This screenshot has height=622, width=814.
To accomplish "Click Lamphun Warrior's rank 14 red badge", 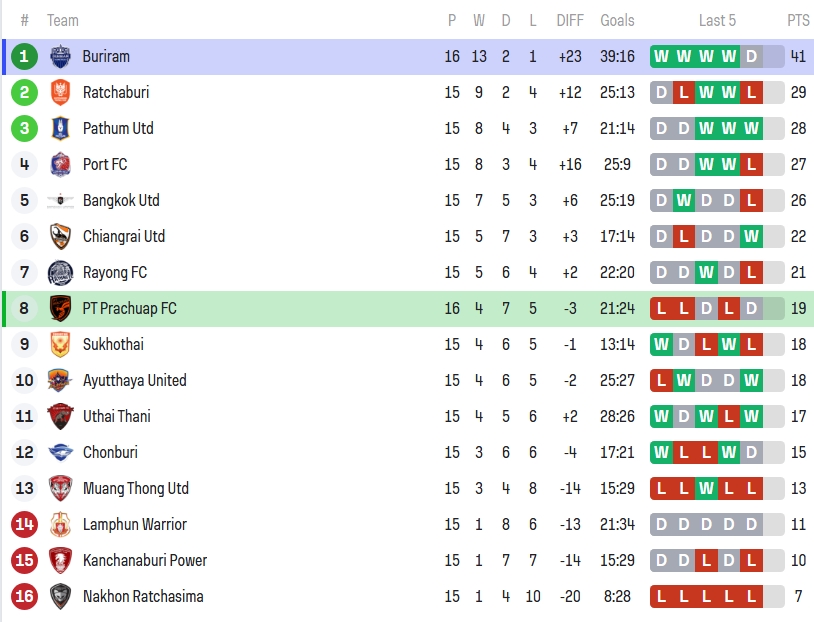I will [x=25, y=525].
